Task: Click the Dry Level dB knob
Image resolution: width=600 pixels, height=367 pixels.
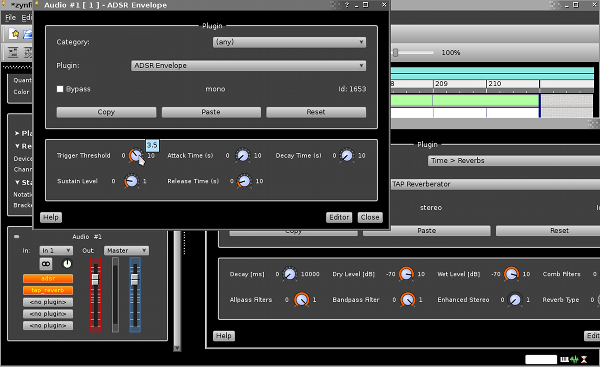Action: pos(406,274)
